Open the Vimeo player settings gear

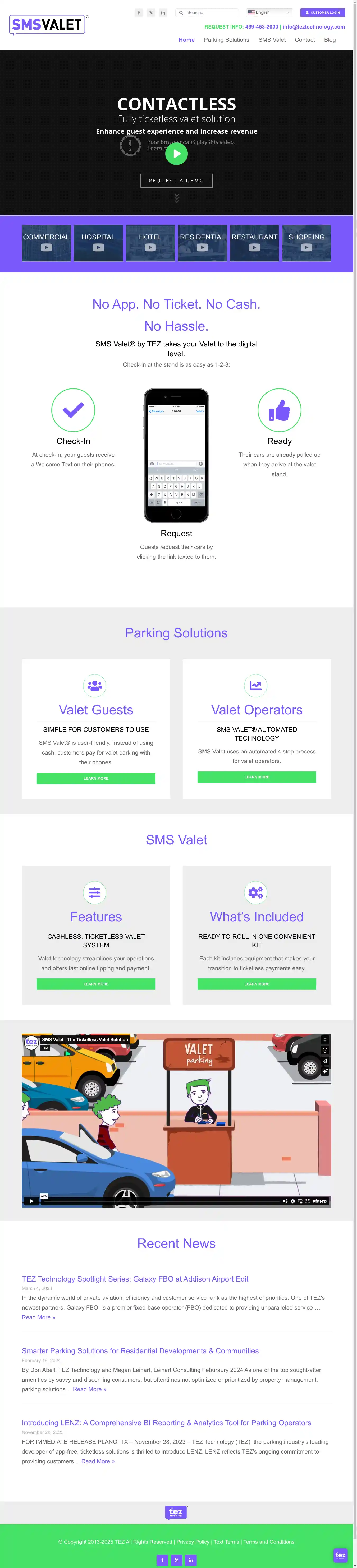292,1201
